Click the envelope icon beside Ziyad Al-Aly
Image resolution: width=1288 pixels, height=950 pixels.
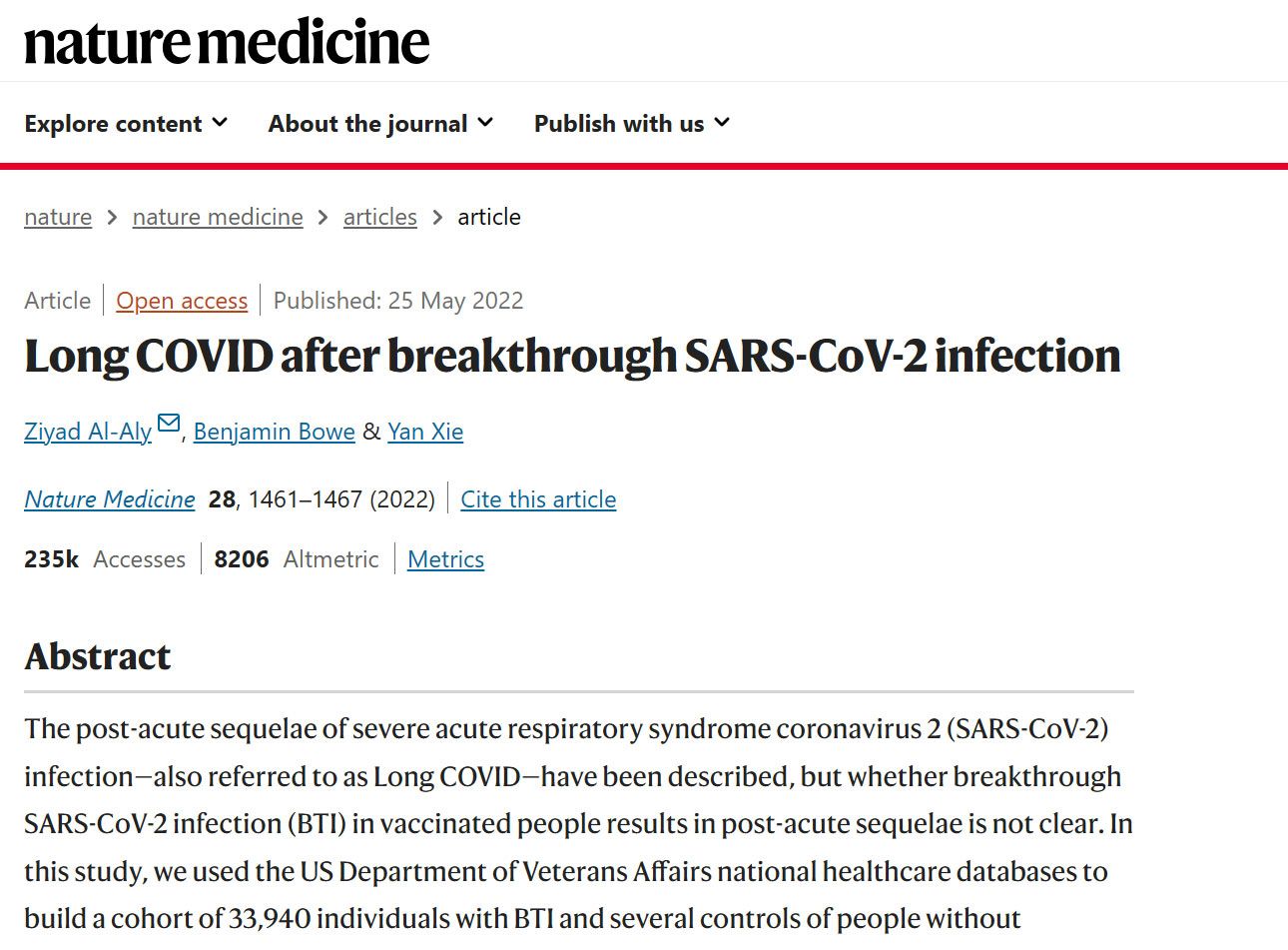pos(169,424)
